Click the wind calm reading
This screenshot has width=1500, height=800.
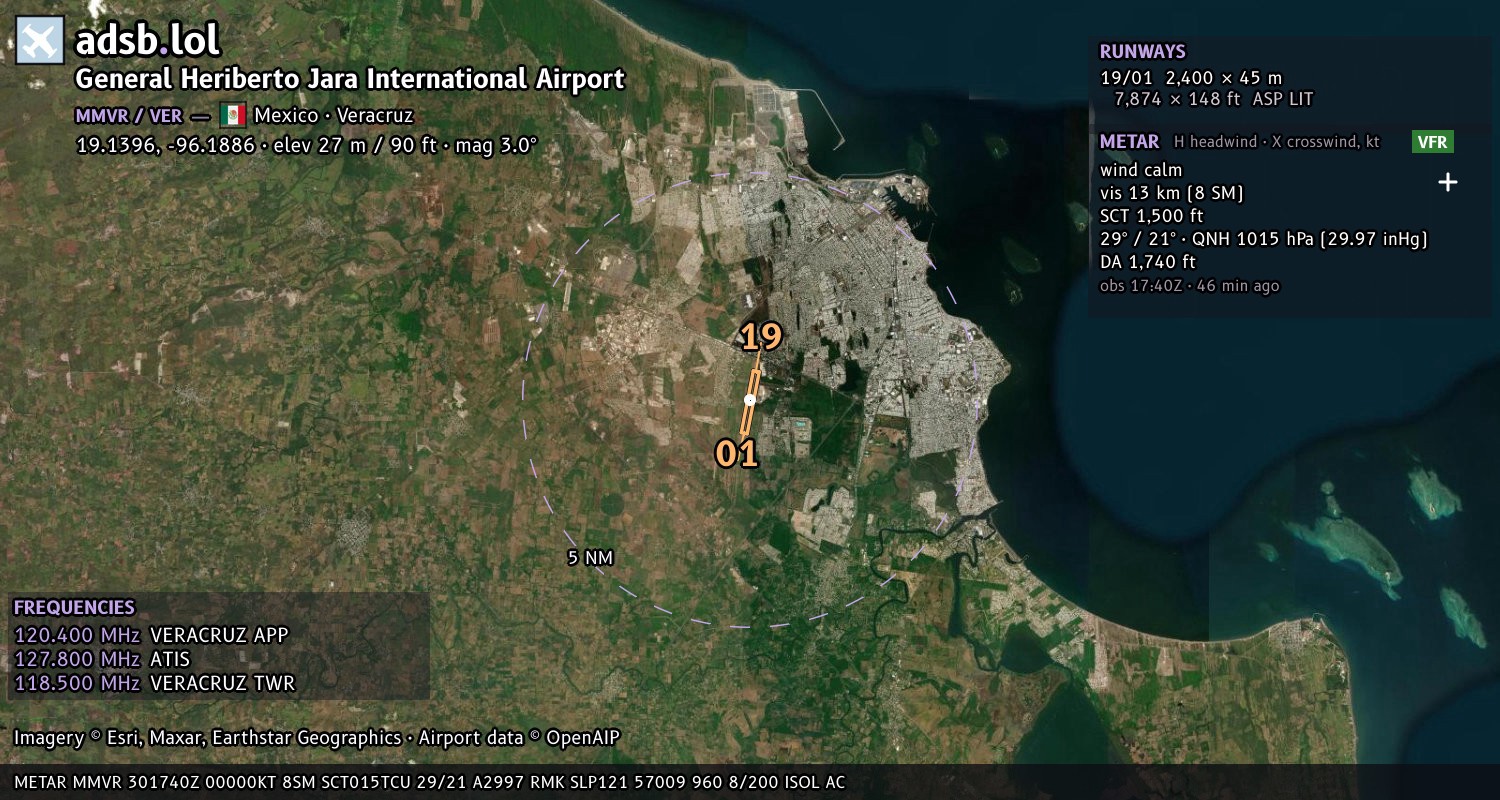[x=1141, y=170]
